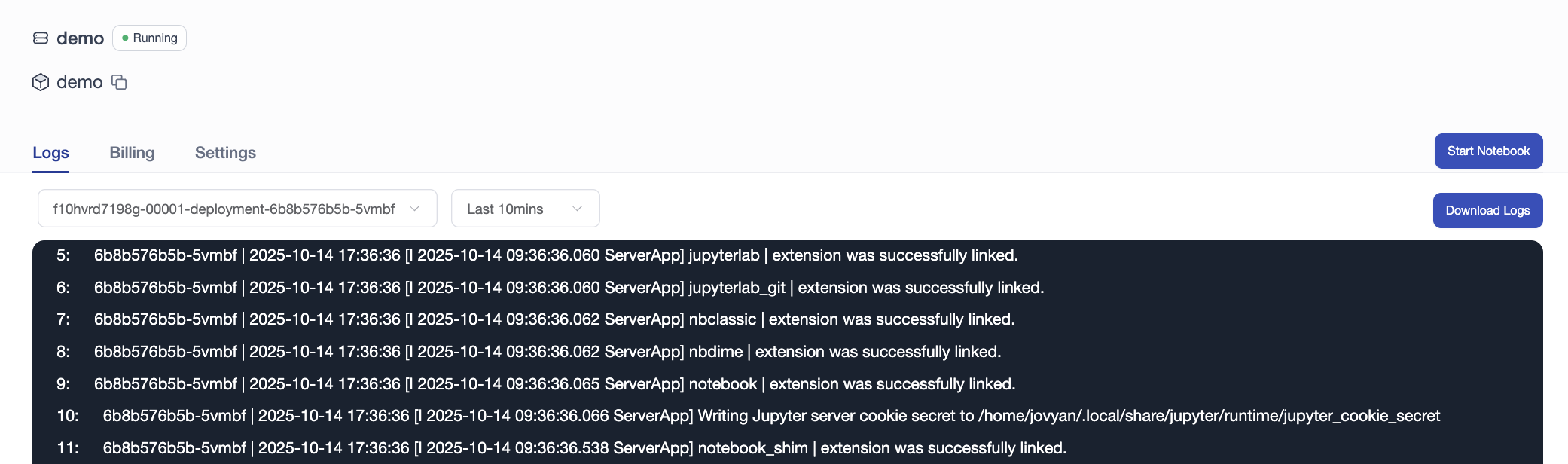This screenshot has height=464, width=1568.
Task: Go to the Settings tab
Action: tap(225, 153)
